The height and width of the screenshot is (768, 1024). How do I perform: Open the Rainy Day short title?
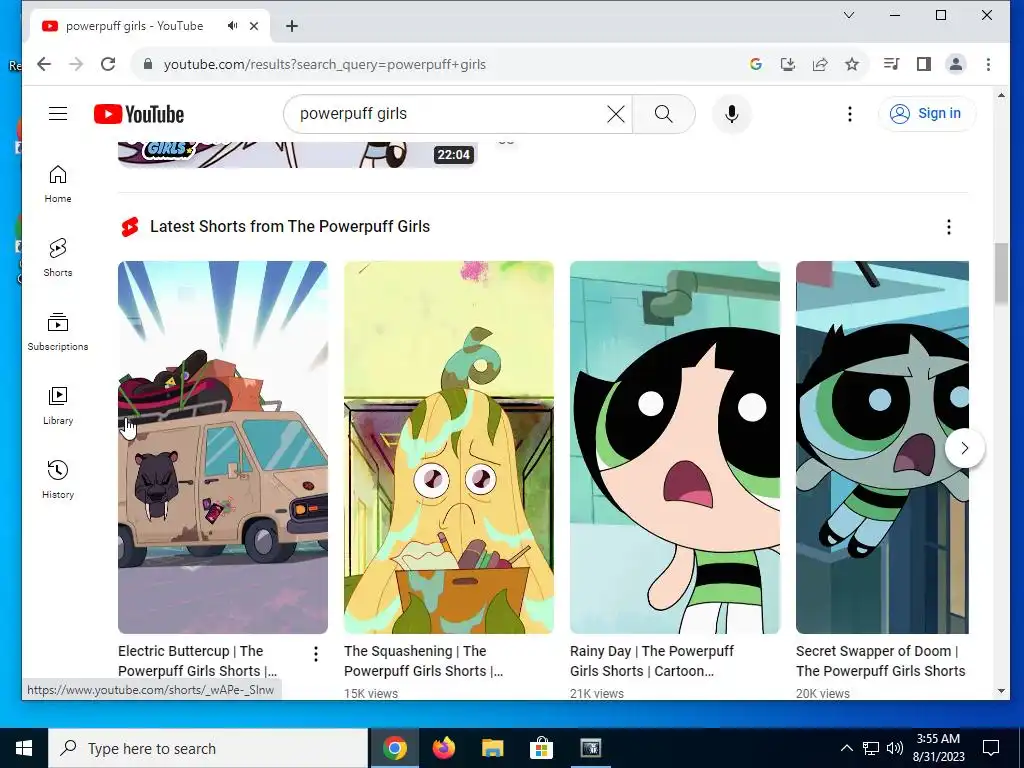point(652,661)
